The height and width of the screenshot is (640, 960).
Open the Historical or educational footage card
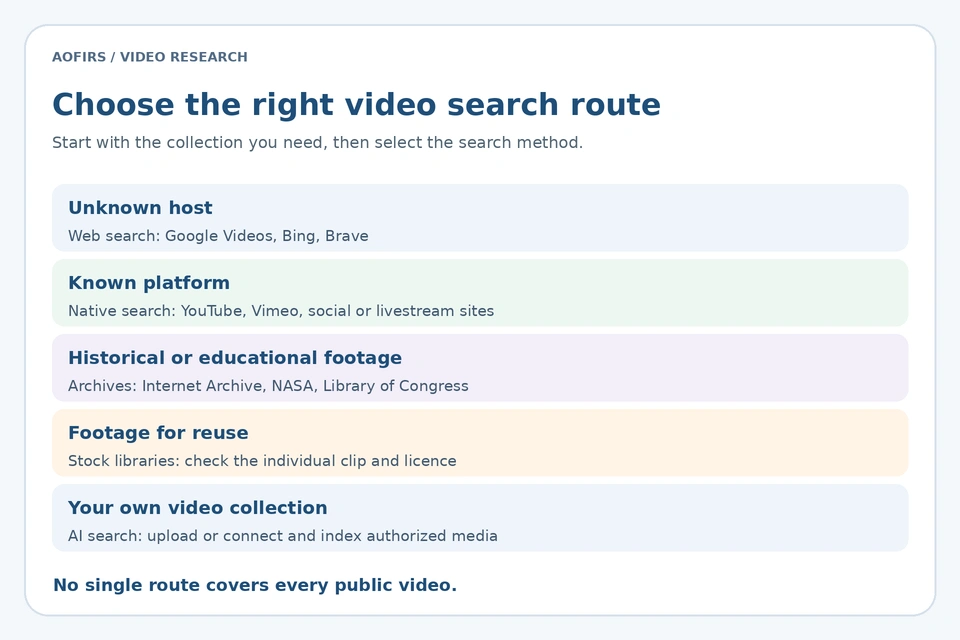coord(480,367)
